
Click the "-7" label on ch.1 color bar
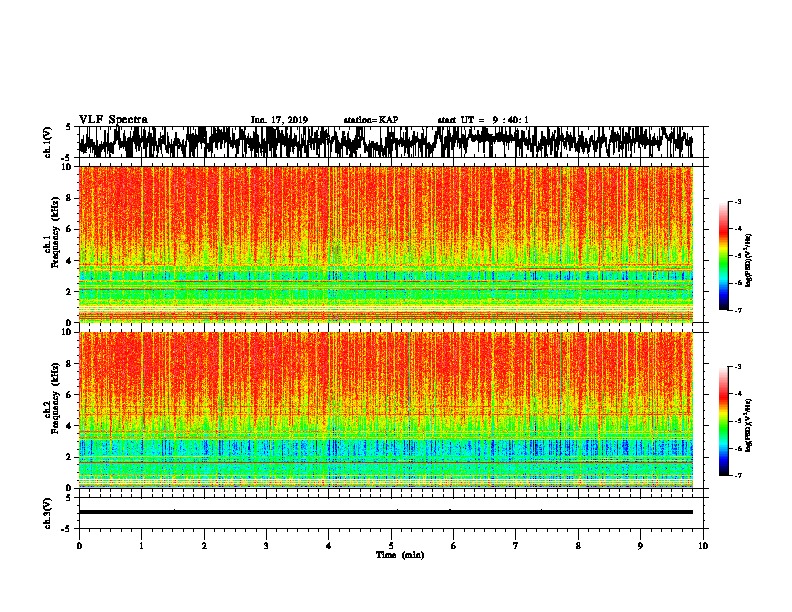tap(737, 310)
